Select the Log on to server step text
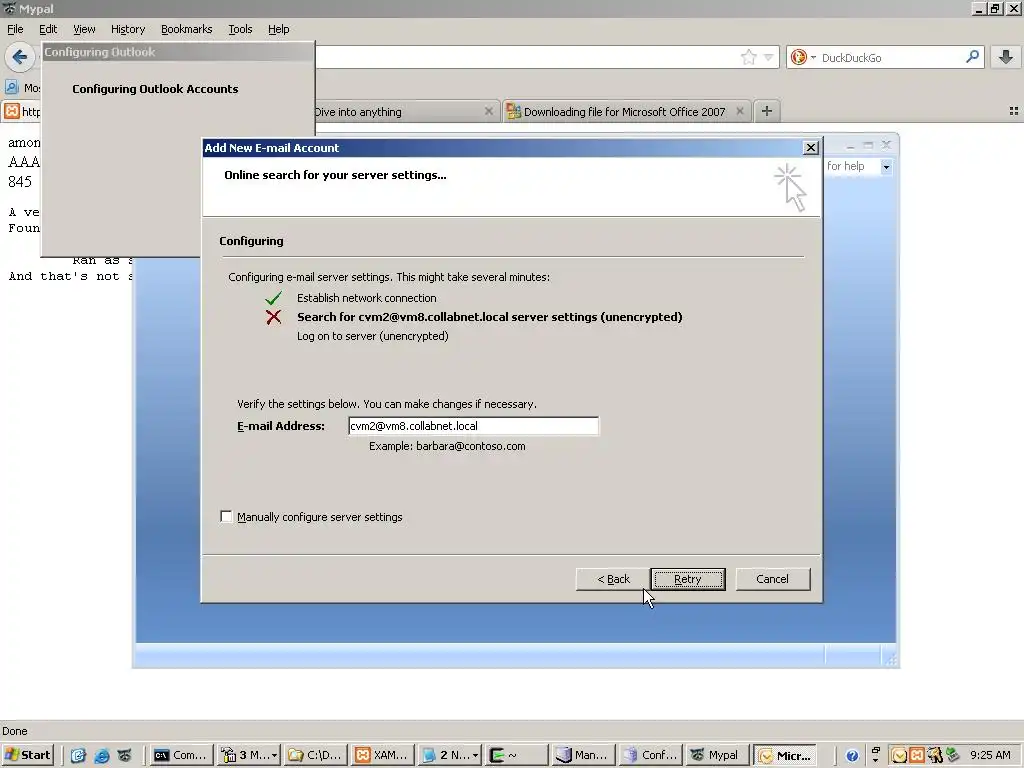 pyautogui.click(x=372, y=336)
